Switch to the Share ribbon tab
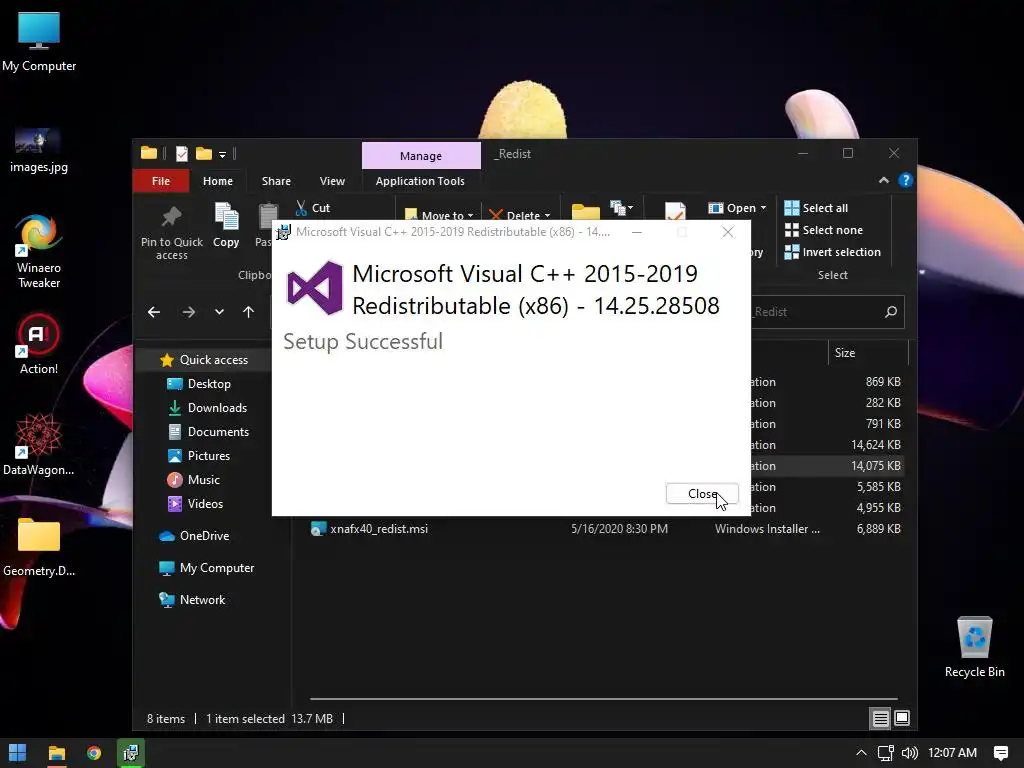Image resolution: width=1024 pixels, height=768 pixels. click(x=276, y=181)
